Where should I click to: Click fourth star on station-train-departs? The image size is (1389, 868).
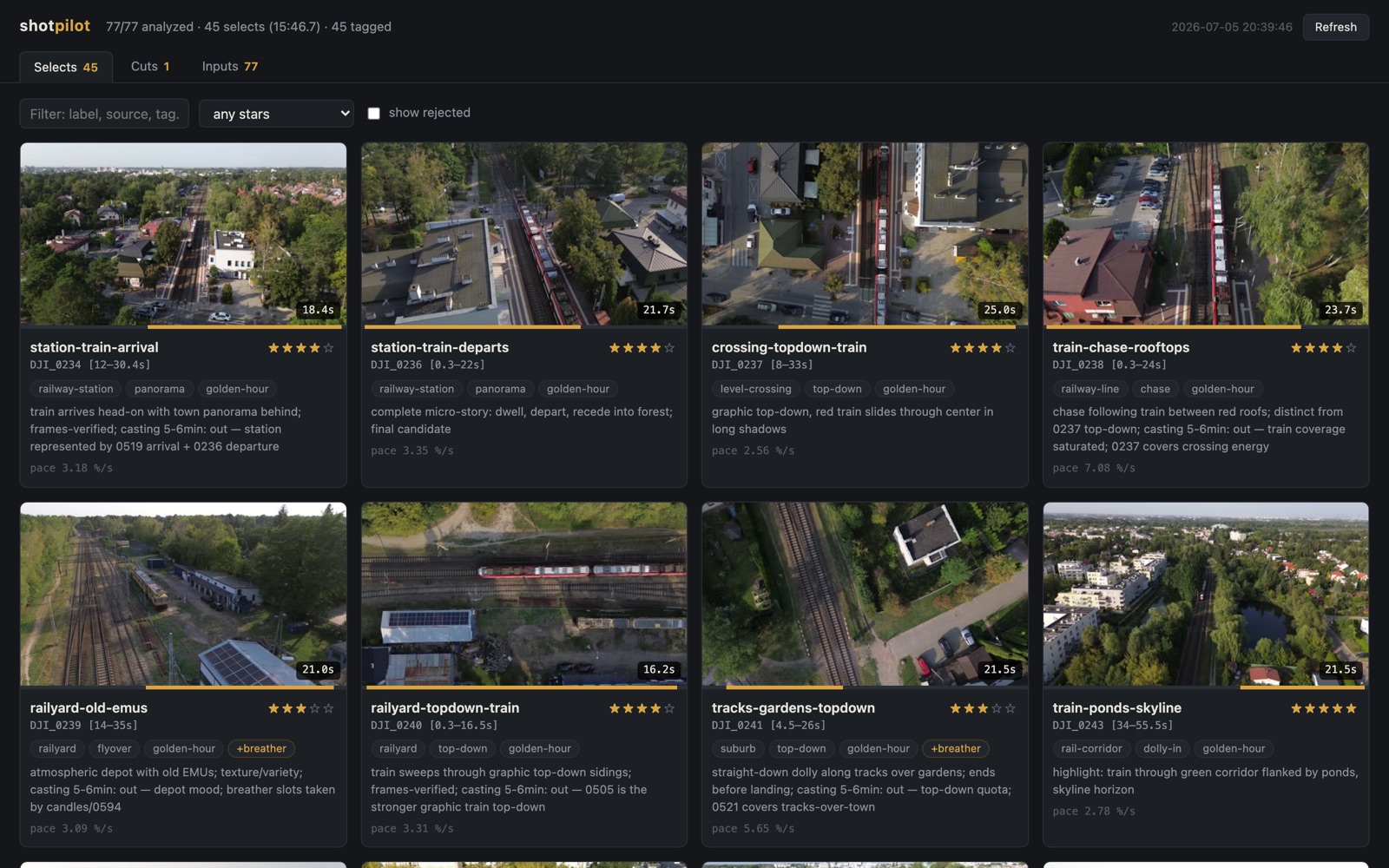pyautogui.click(x=655, y=348)
